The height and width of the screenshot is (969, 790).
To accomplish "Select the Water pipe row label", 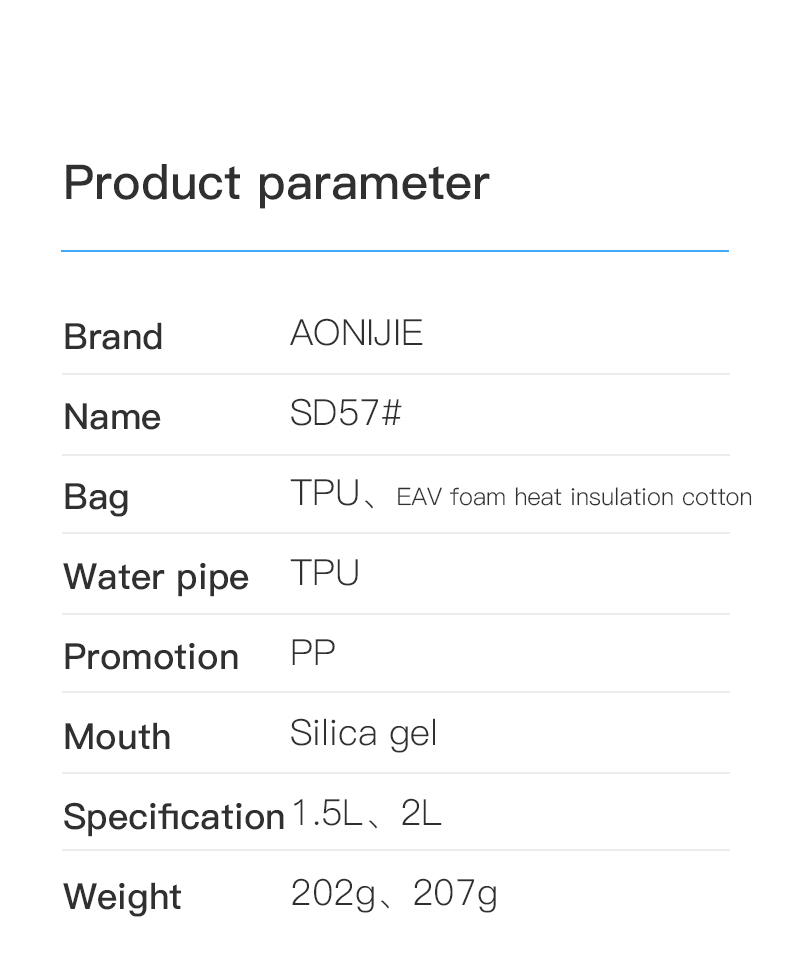I will (156, 577).
